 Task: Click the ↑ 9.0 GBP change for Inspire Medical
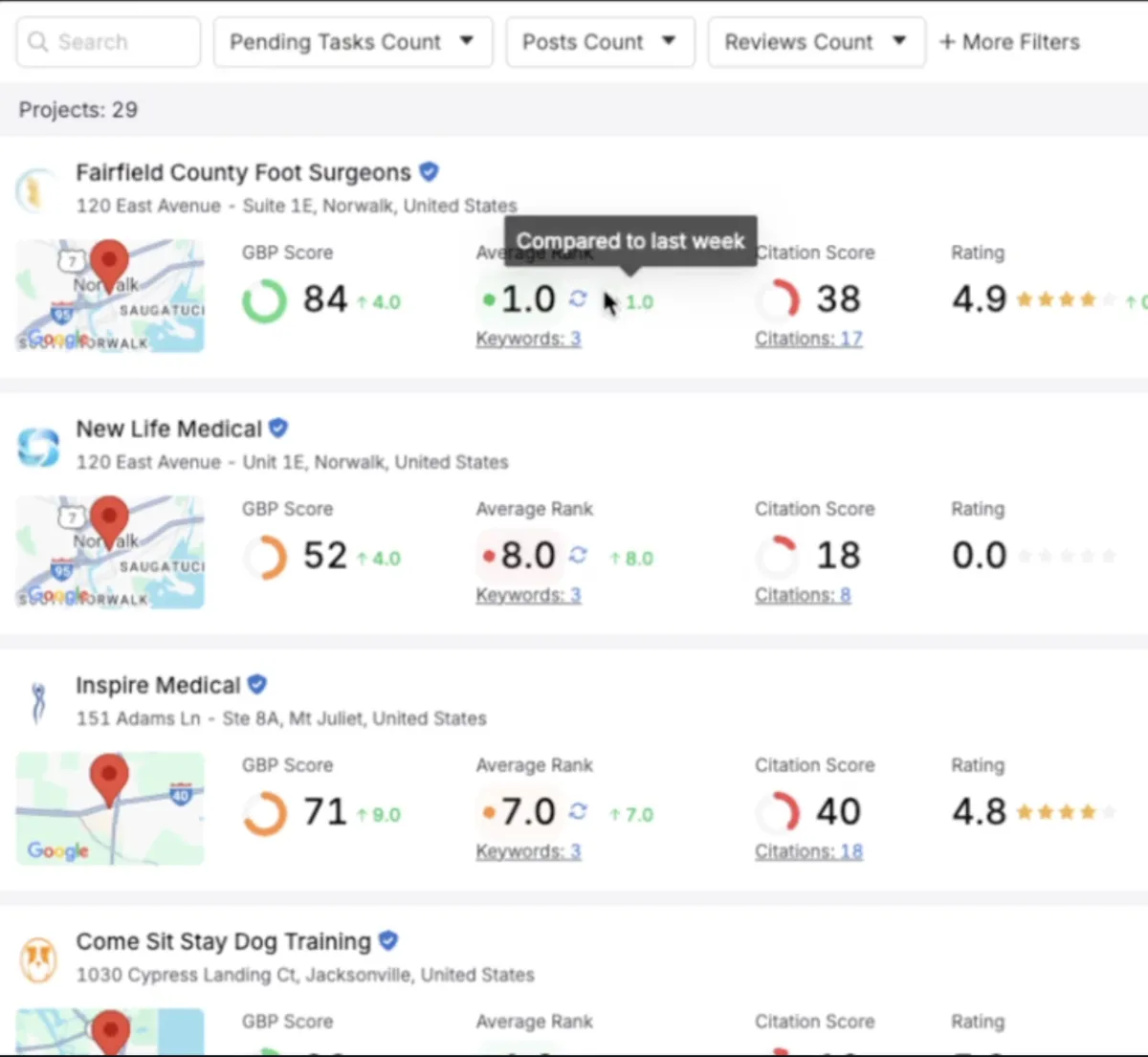(379, 815)
